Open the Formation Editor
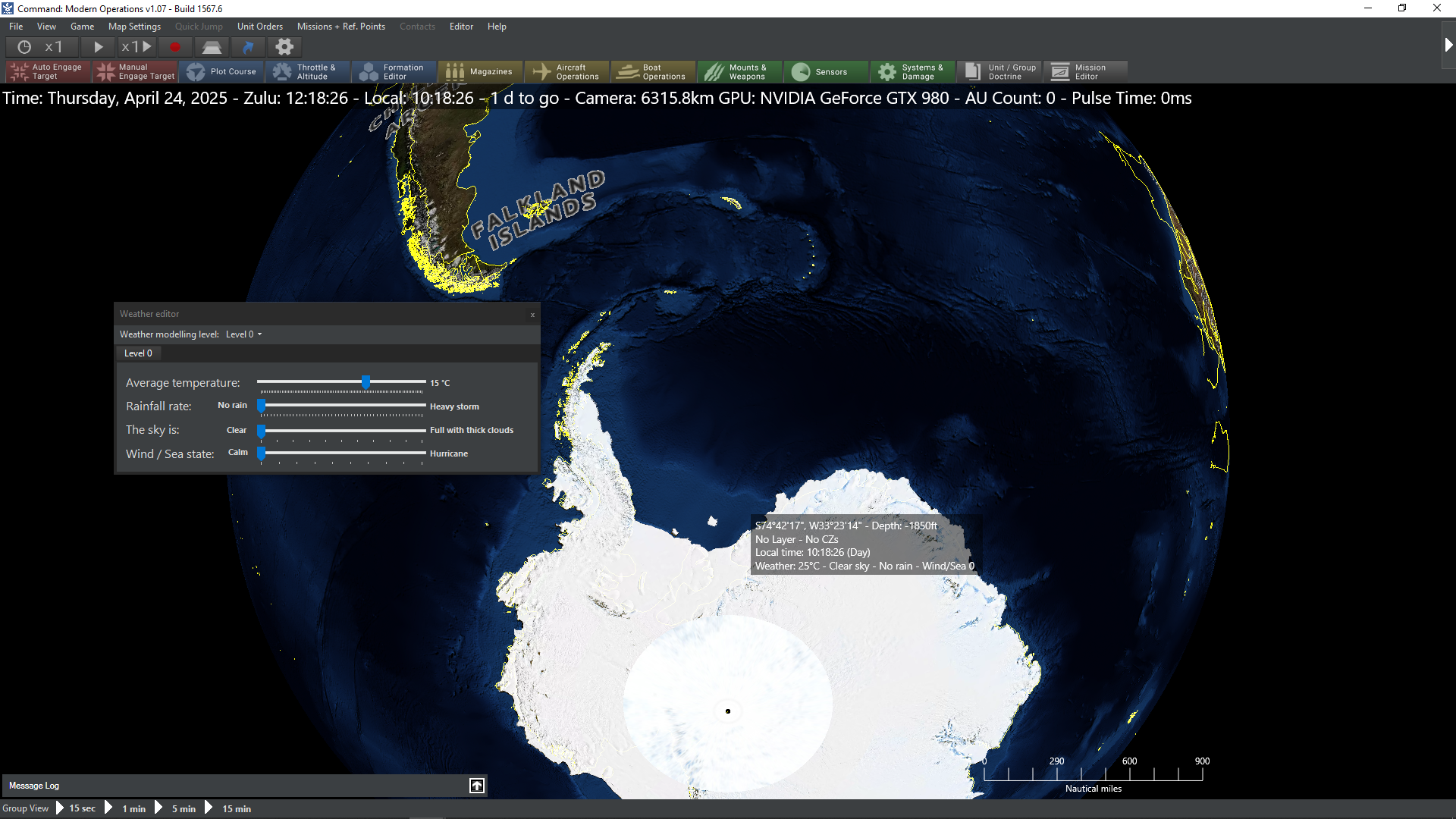The image size is (1456, 819). click(x=394, y=71)
